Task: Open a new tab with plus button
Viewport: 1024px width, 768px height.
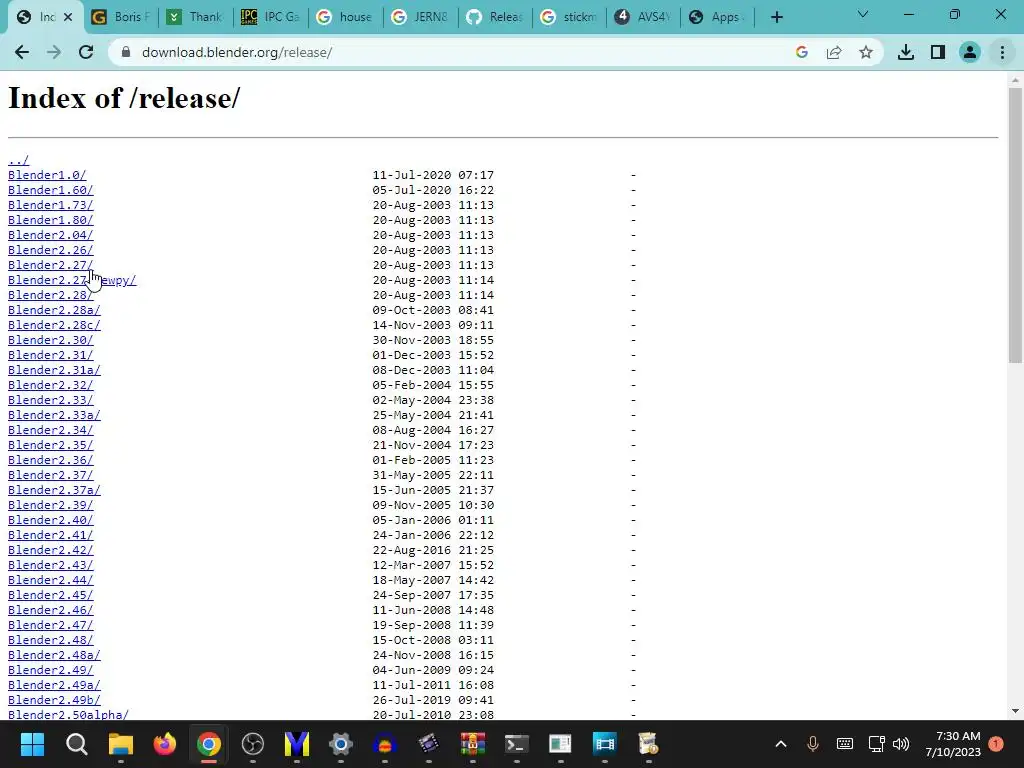Action: 776,17
